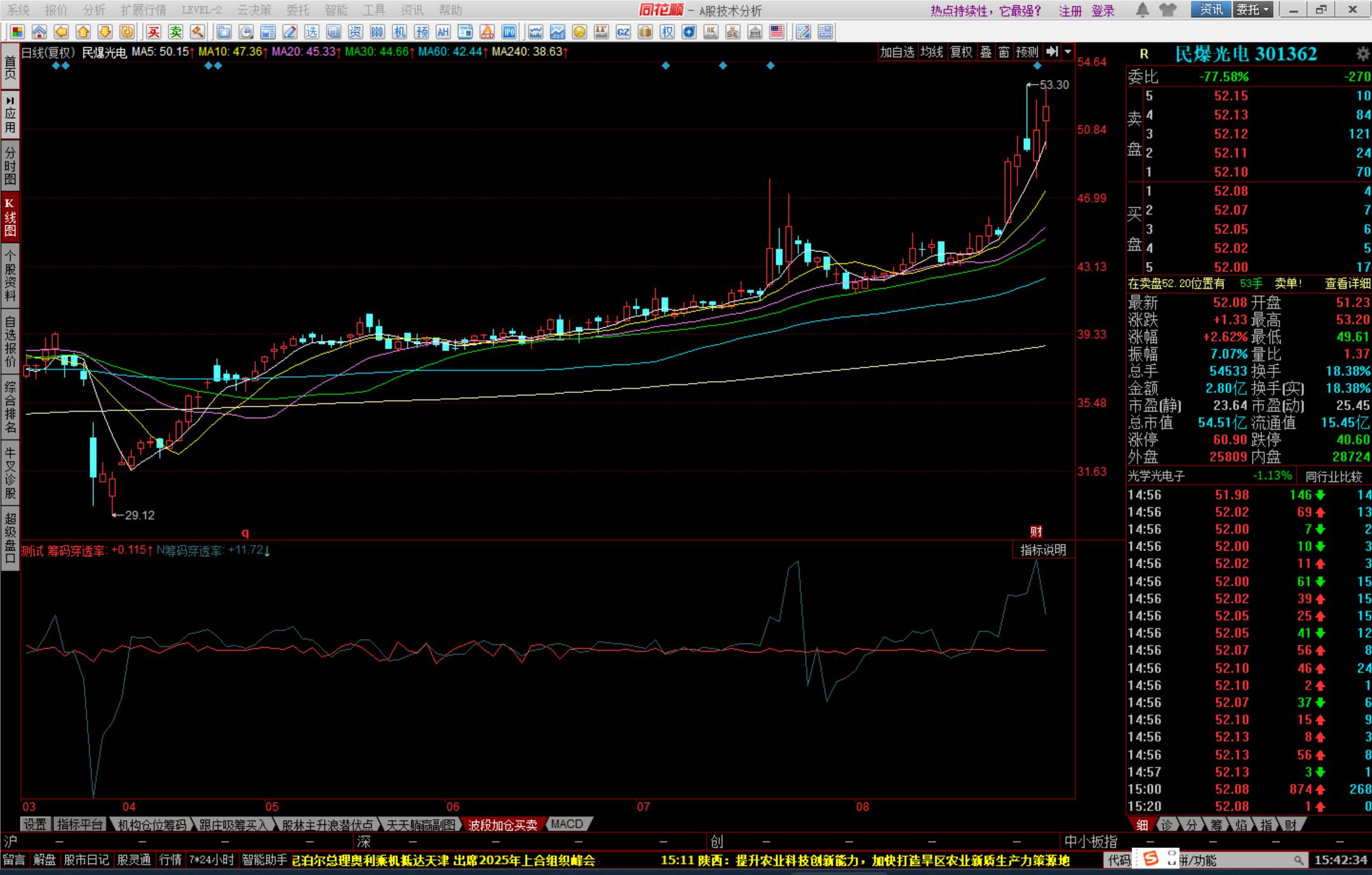Image resolution: width=1372 pixels, height=875 pixels.
Task: Toggle the 均线 moving average display
Action: point(932,52)
